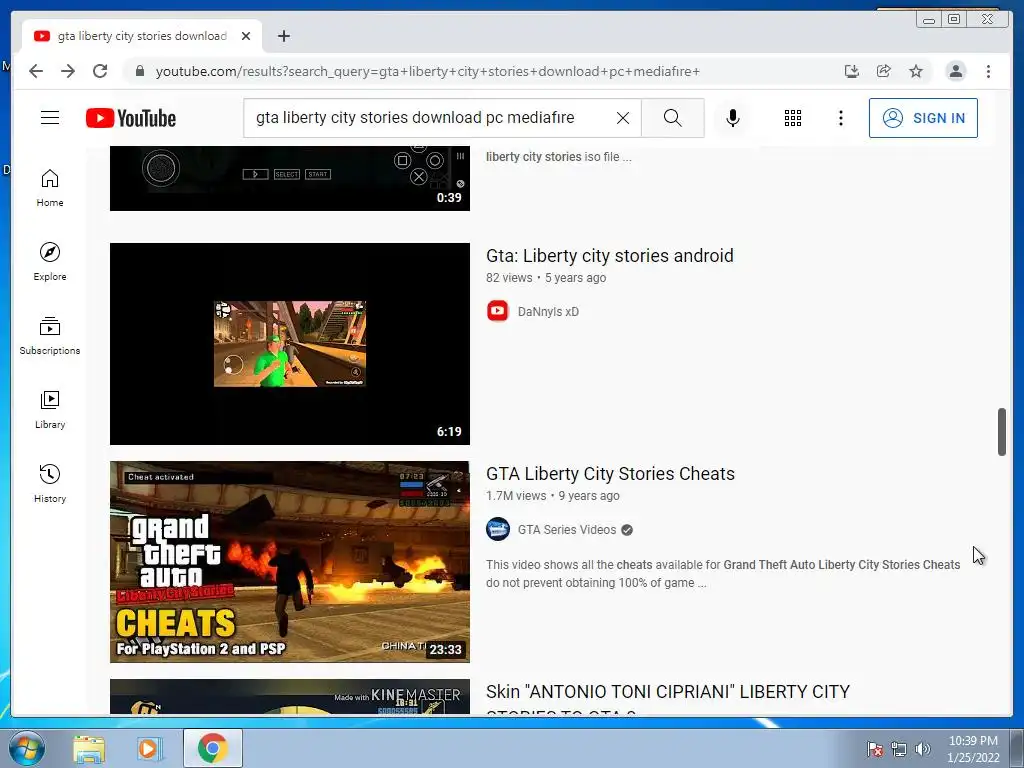Visit the GTA Series Videos channel name
The width and height of the screenshot is (1024, 768).
566,530
